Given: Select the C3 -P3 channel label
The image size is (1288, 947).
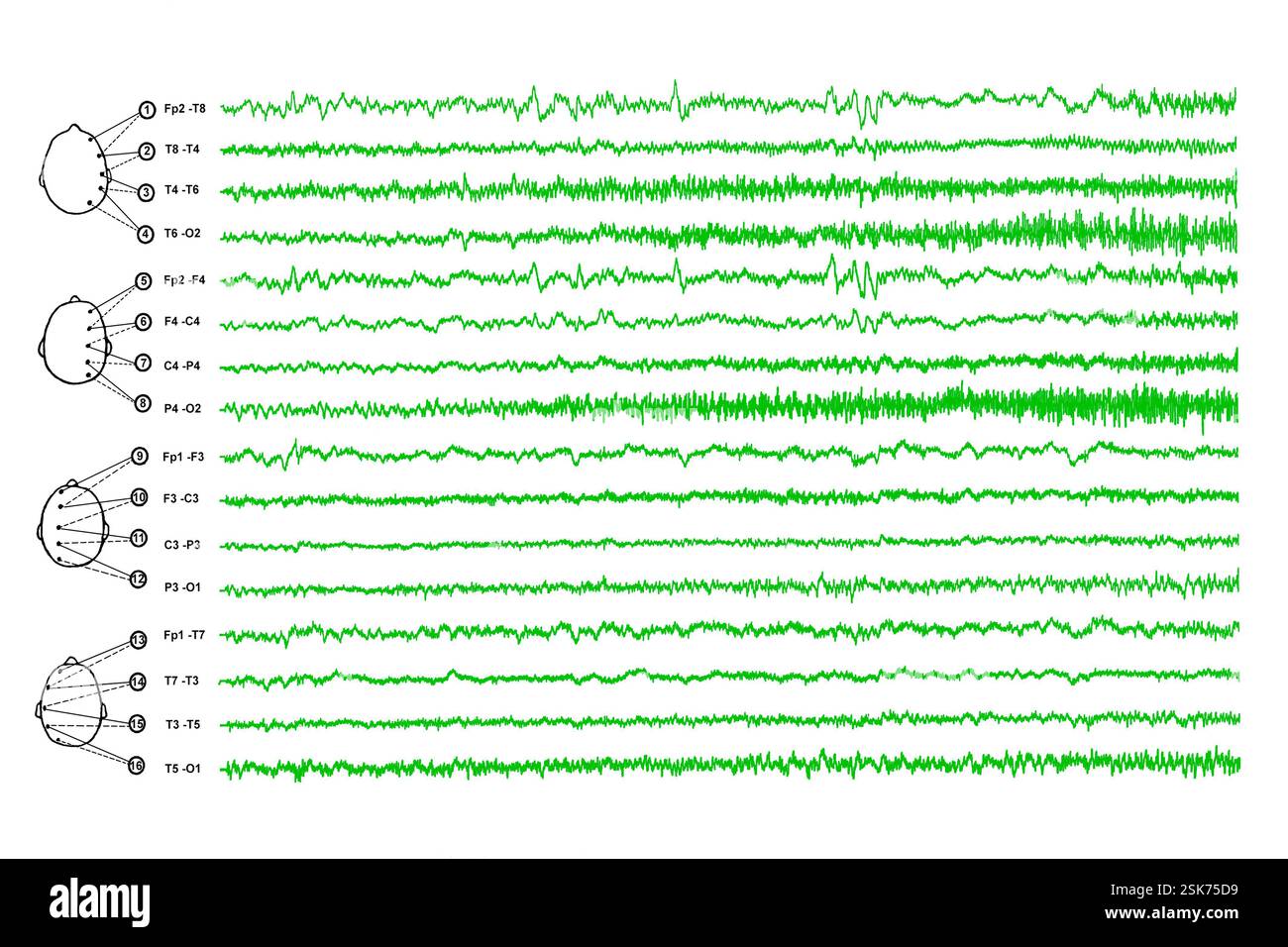Looking at the screenshot, I should (x=182, y=545).
